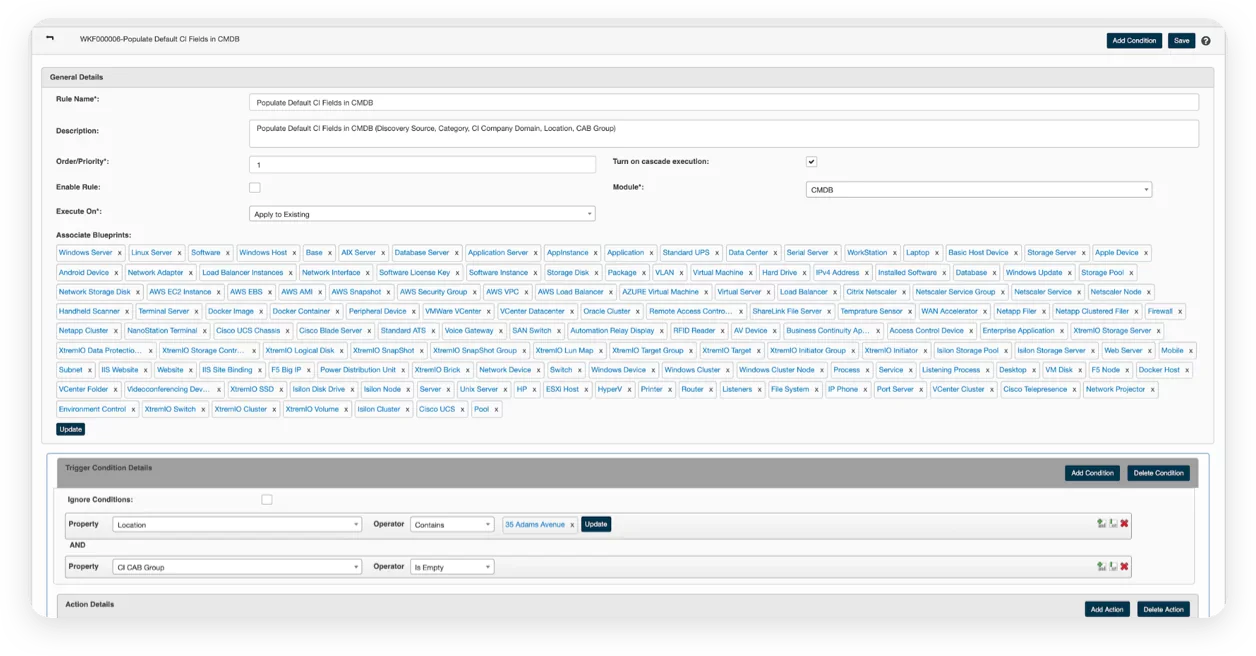Image resolution: width=1256 pixels, height=656 pixels.
Task: Remove the 35 Adams Avenue location value
Action: (x=572, y=524)
